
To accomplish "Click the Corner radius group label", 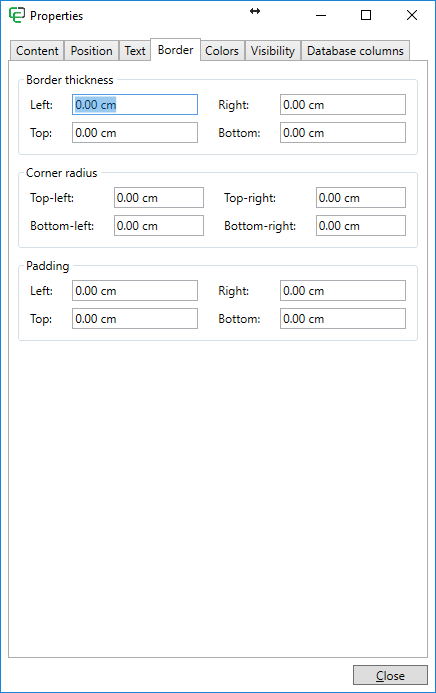I will [61, 173].
